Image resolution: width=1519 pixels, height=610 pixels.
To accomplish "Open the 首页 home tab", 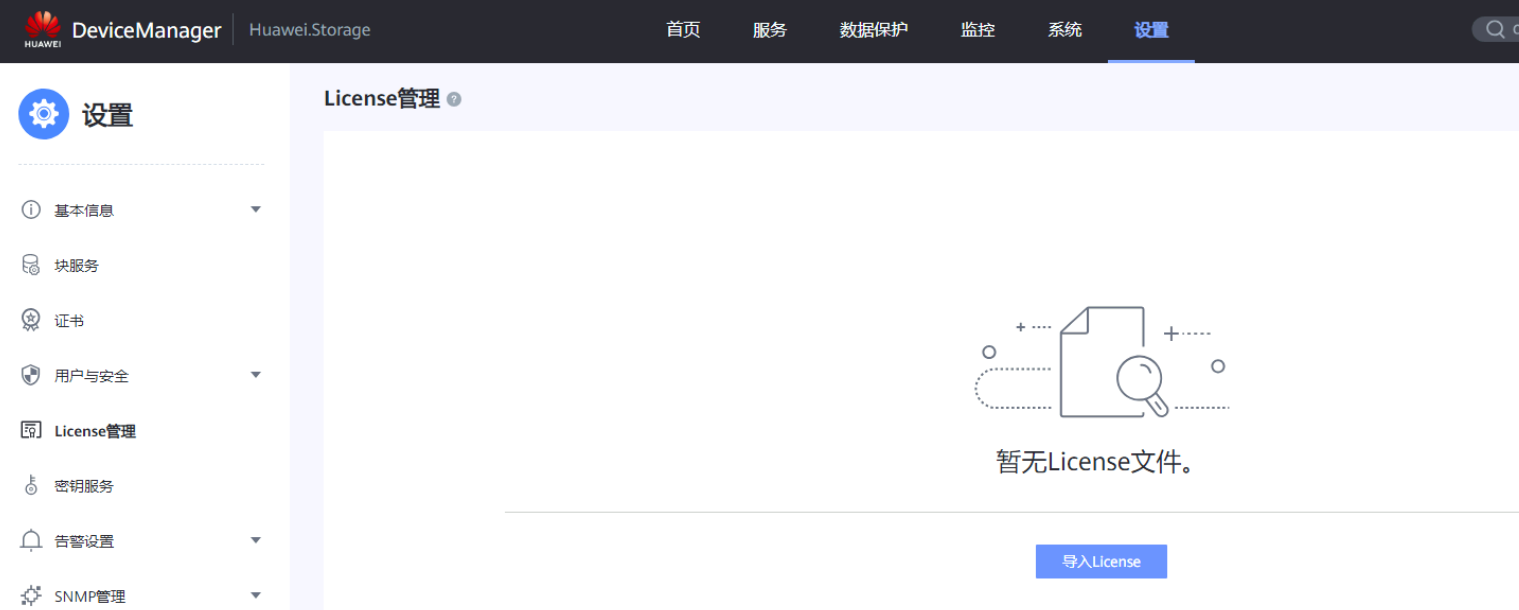I will click(683, 30).
